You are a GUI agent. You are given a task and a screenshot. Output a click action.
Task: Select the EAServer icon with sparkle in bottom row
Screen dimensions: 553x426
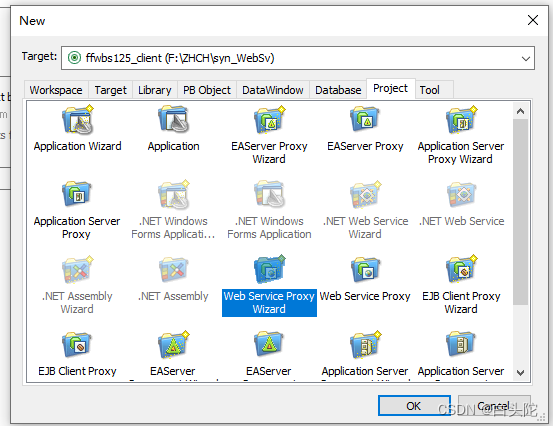coord(173,345)
